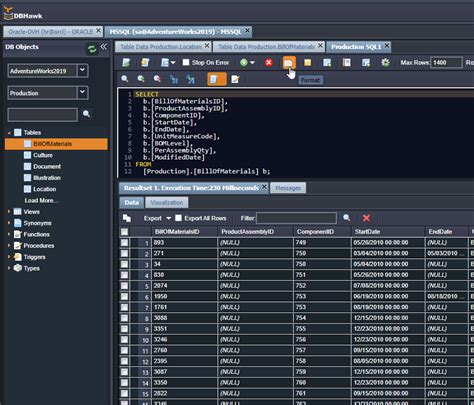
Task: Collapse the Tables tree node
Action: tap(9, 133)
